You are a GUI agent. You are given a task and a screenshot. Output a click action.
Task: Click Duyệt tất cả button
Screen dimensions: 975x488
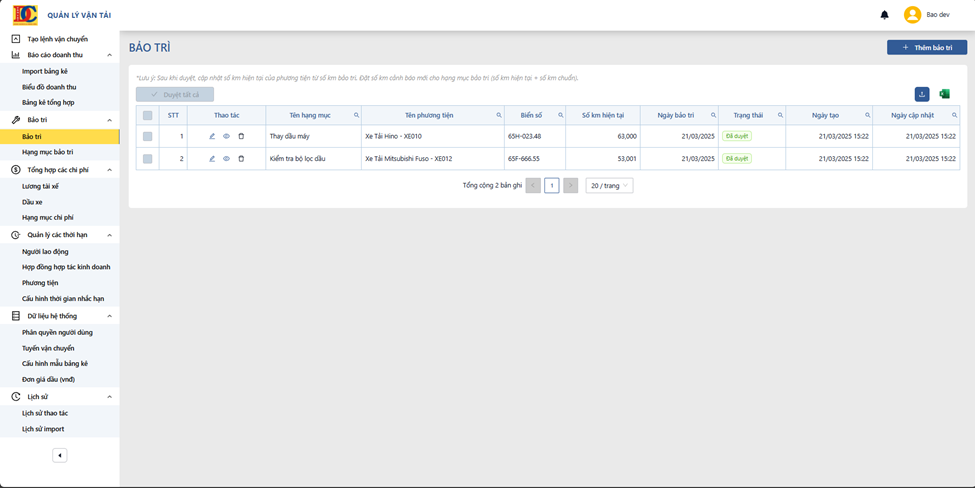(x=175, y=94)
